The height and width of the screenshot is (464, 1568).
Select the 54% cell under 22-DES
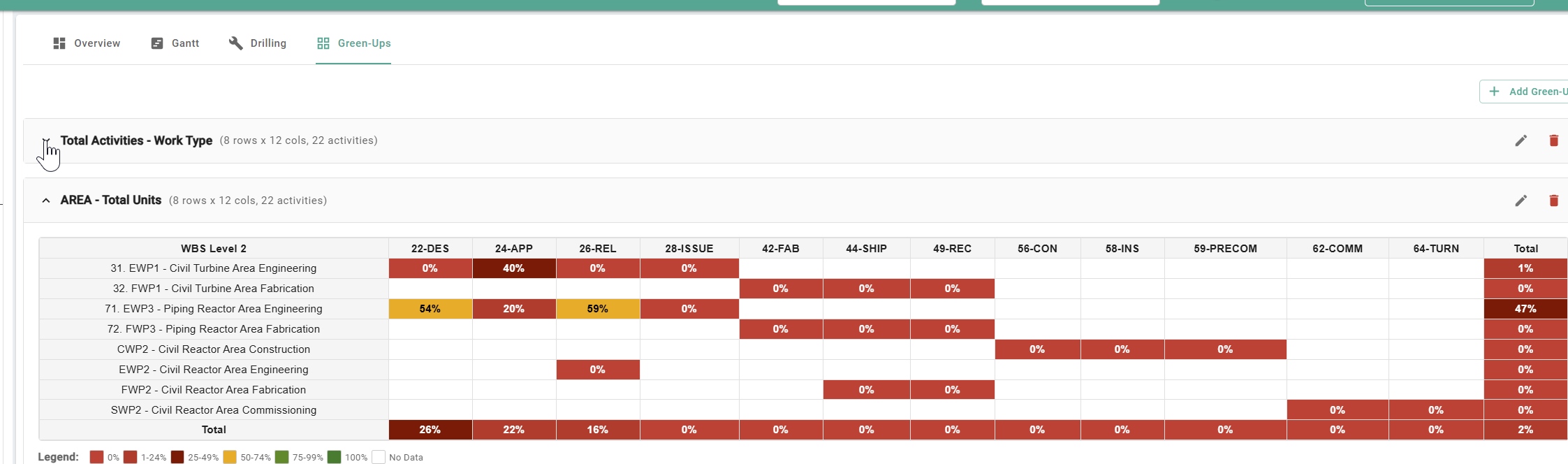click(x=430, y=309)
